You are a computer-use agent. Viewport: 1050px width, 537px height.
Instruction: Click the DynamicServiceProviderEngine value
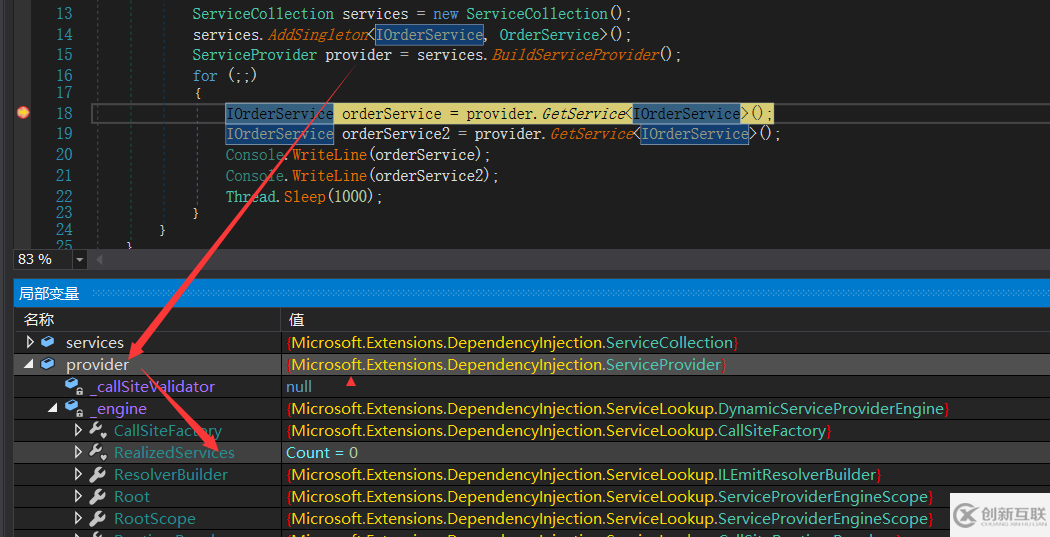pyautogui.click(x=617, y=409)
